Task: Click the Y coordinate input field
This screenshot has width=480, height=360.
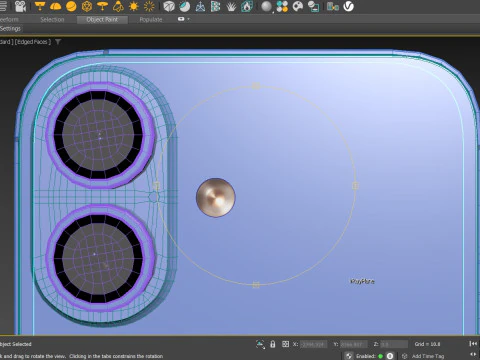Action: pos(354,344)
